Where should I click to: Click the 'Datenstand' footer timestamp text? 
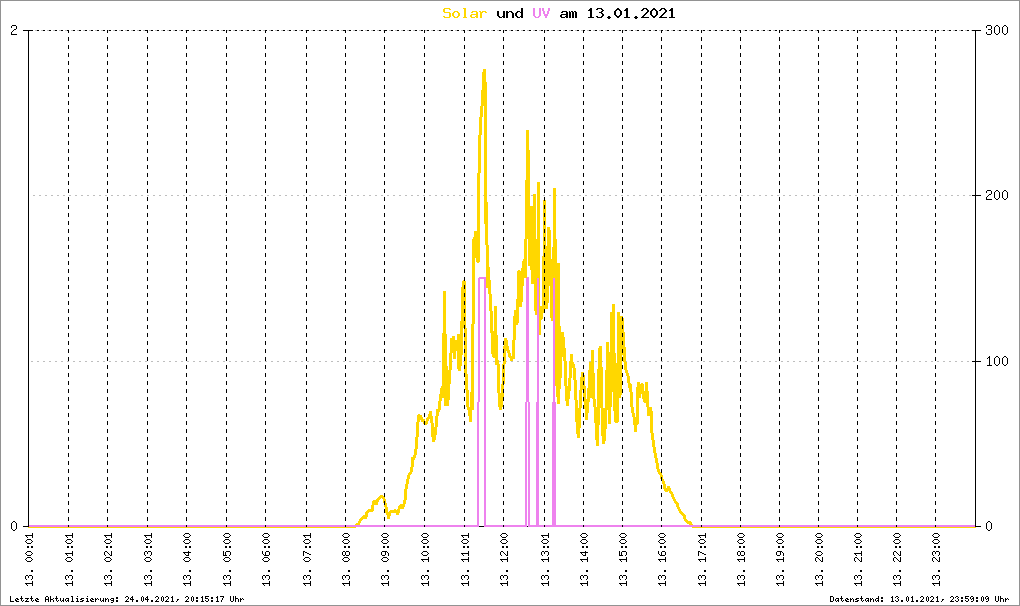click(x=919, y=599)
